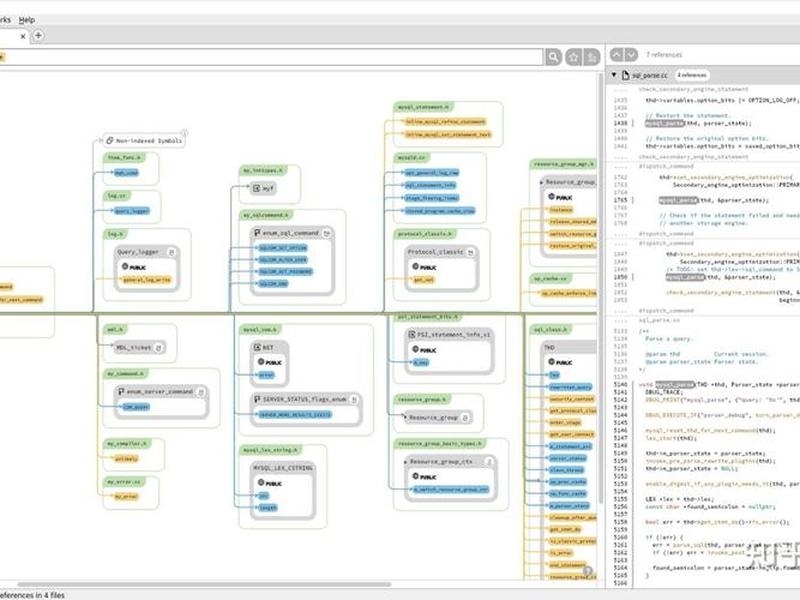Select the PSI_statement_info_v1 node
The width and height of the screenshot is (800, 600).
pyautogui.click(x=449, y=335)
